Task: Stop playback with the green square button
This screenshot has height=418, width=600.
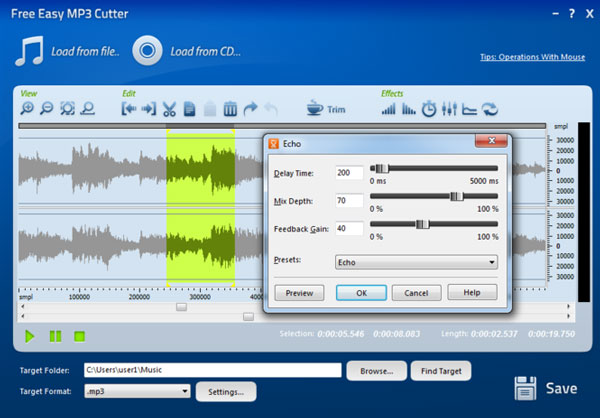Action: click(80, 336)
